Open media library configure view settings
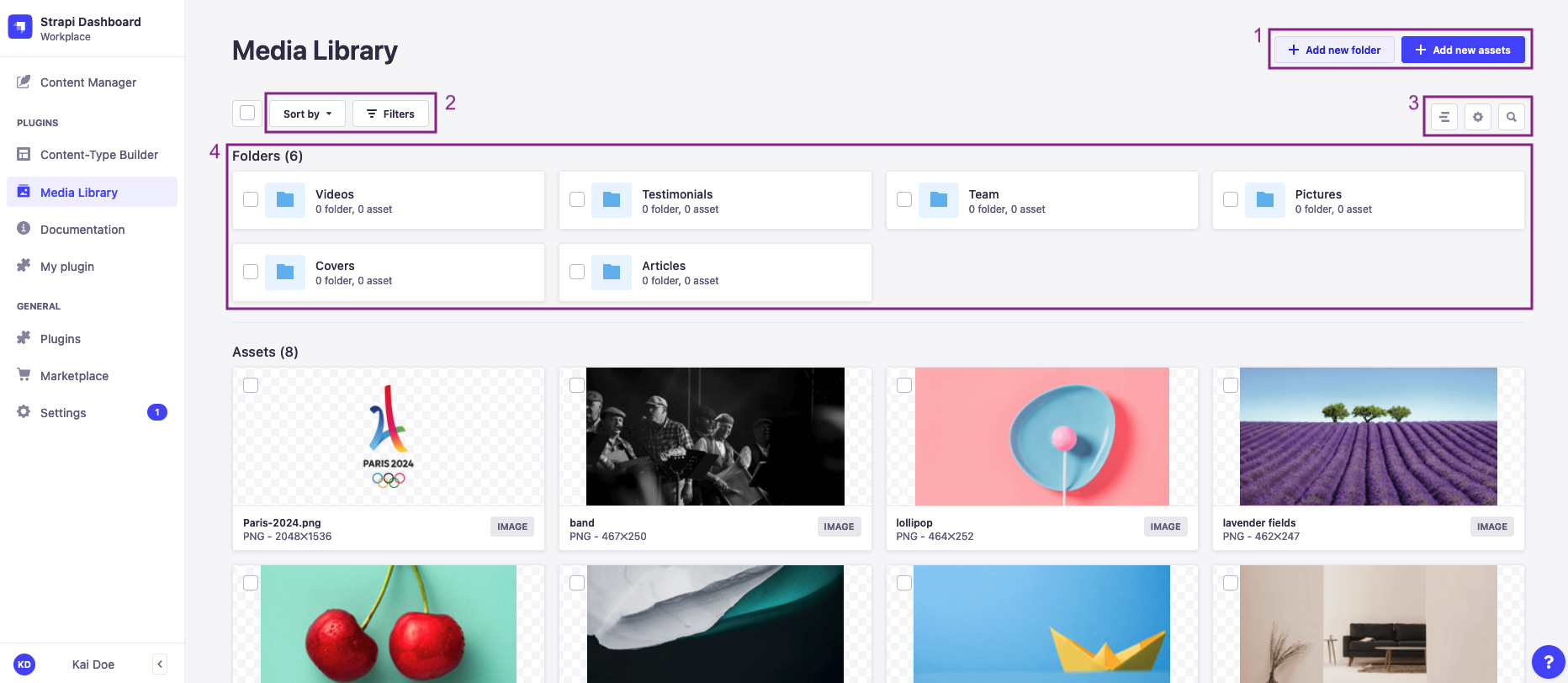Viewport: 1568px width, 683px height. click(x=1478, y=117)
